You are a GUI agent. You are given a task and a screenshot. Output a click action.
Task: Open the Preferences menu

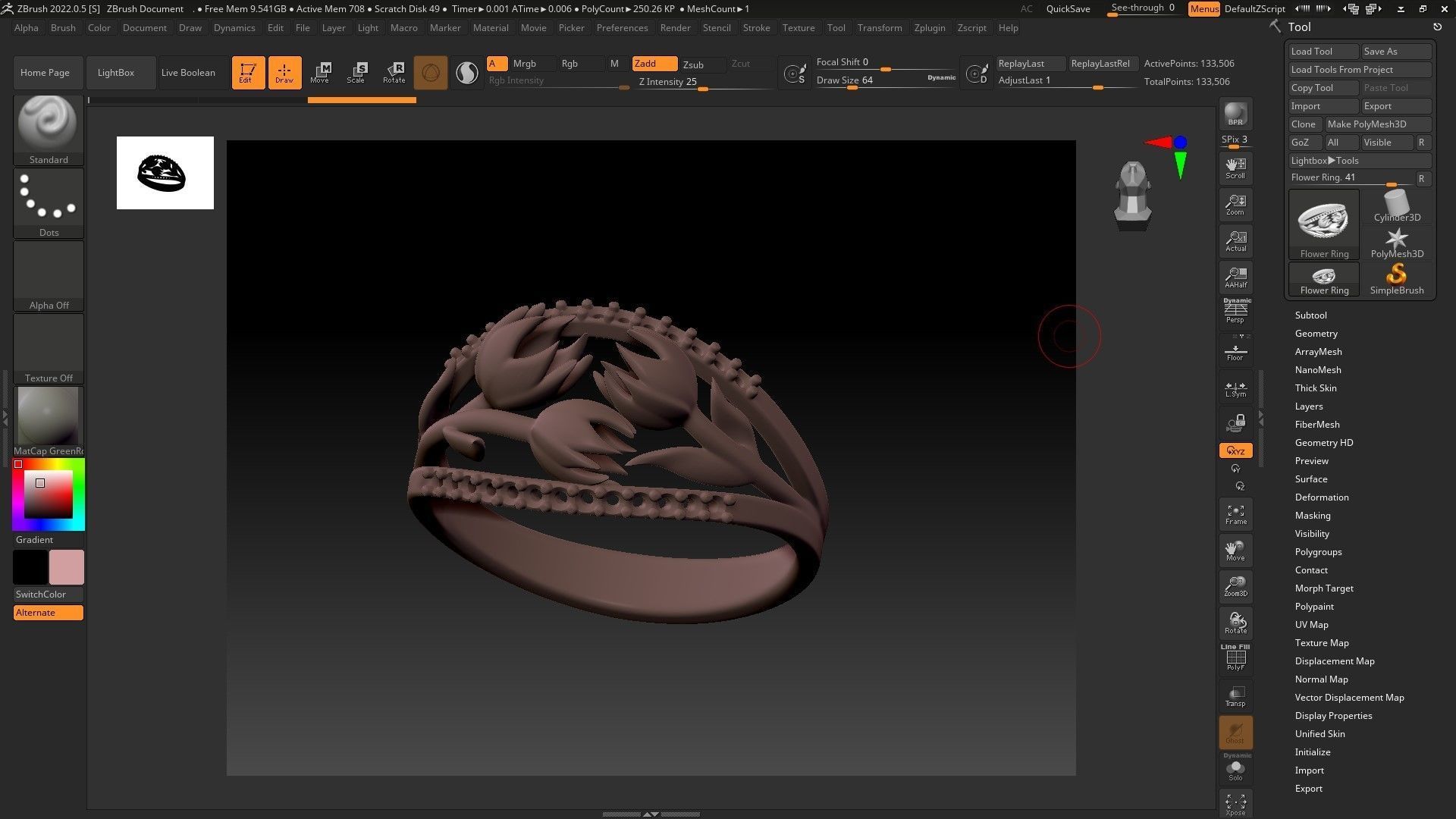pos(622,27)
